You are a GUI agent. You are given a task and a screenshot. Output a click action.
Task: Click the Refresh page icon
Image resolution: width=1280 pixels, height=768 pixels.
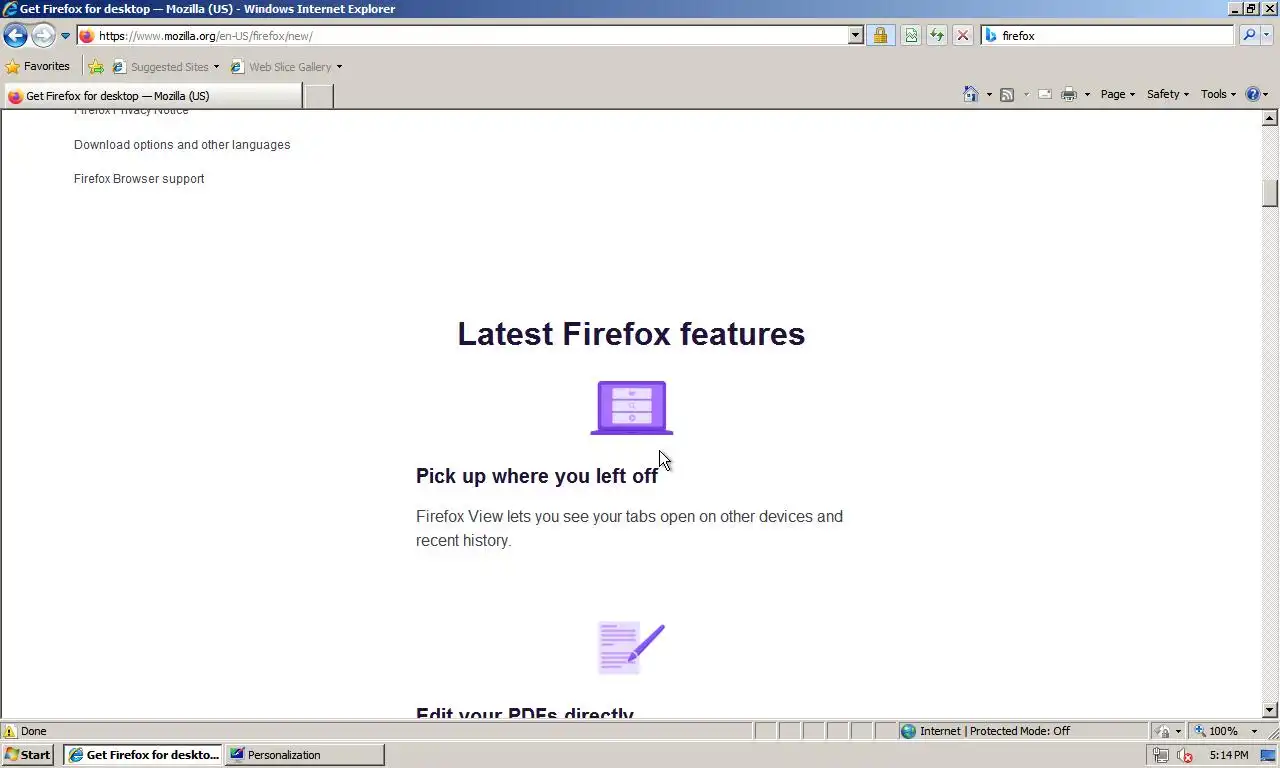[x=937, y=35]
